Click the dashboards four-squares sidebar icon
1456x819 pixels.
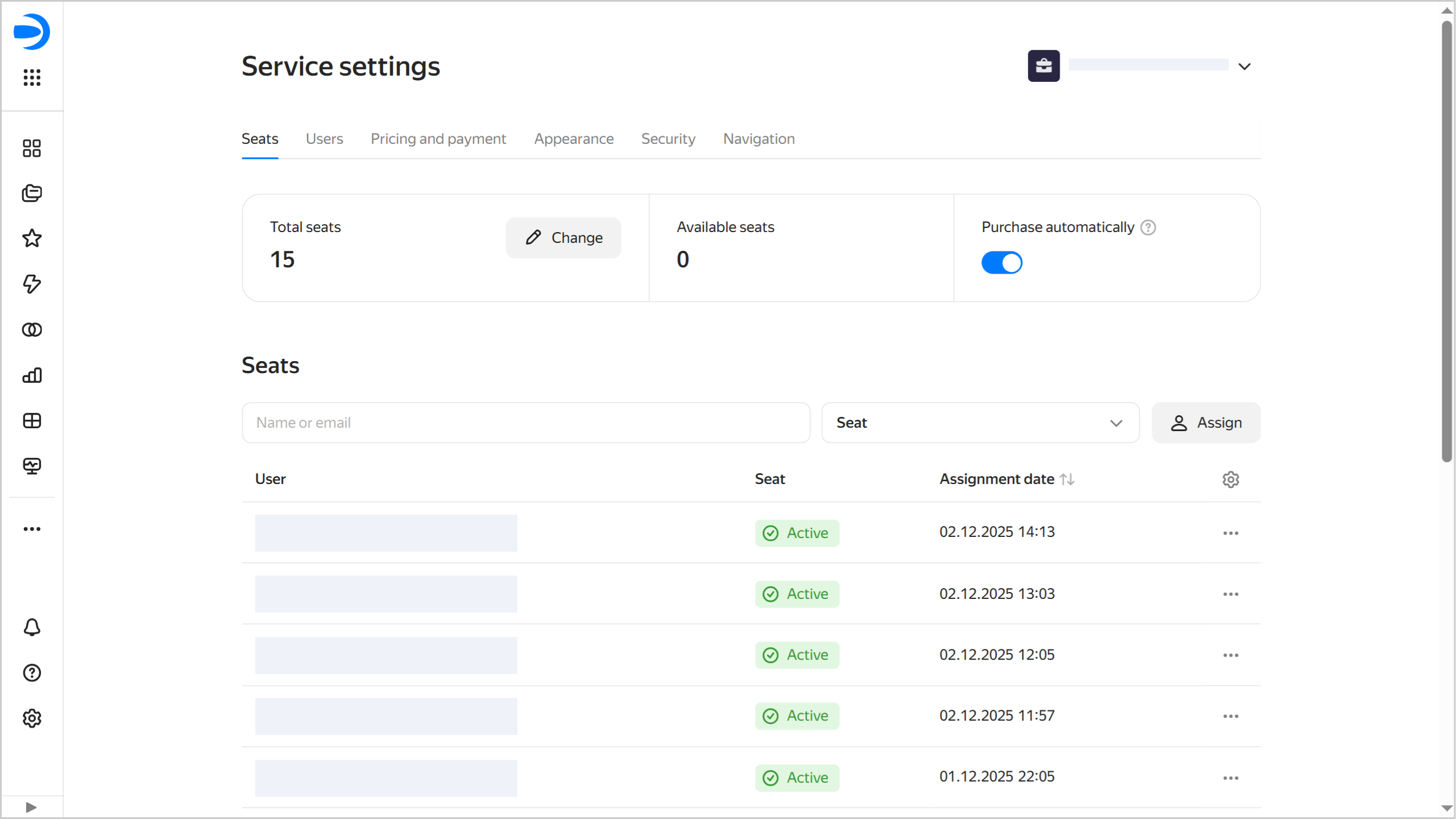coord(32,148)
